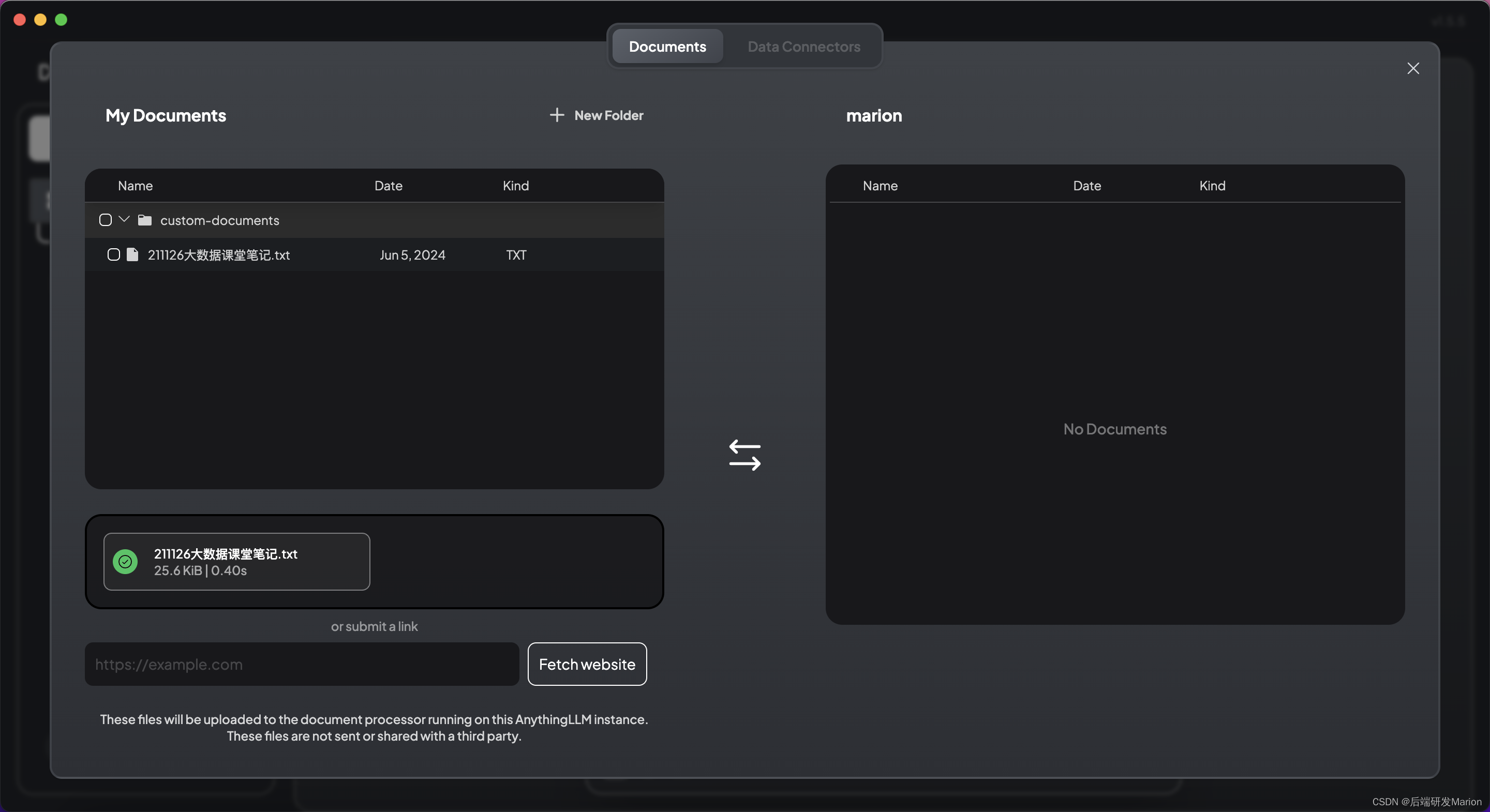This screenshot has height=812, width=1490.
Task: Click the green macOS fullscreen window button
Action: [x=61, y=20]
